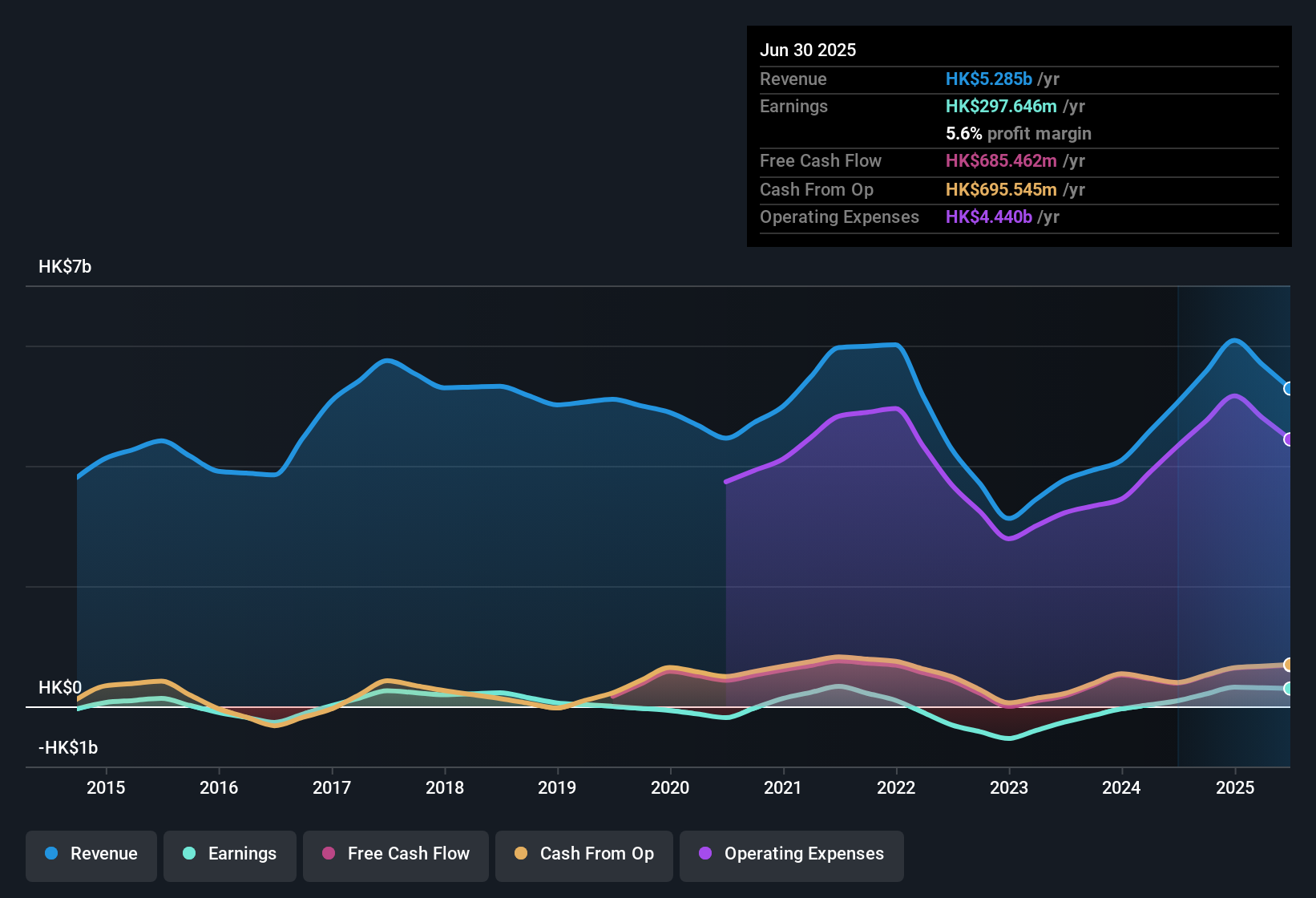This screenshot has width=1316, height=898.
Task: Select the purple Operating Expenses endpoint marker
Action: (x=1289, y=439)
